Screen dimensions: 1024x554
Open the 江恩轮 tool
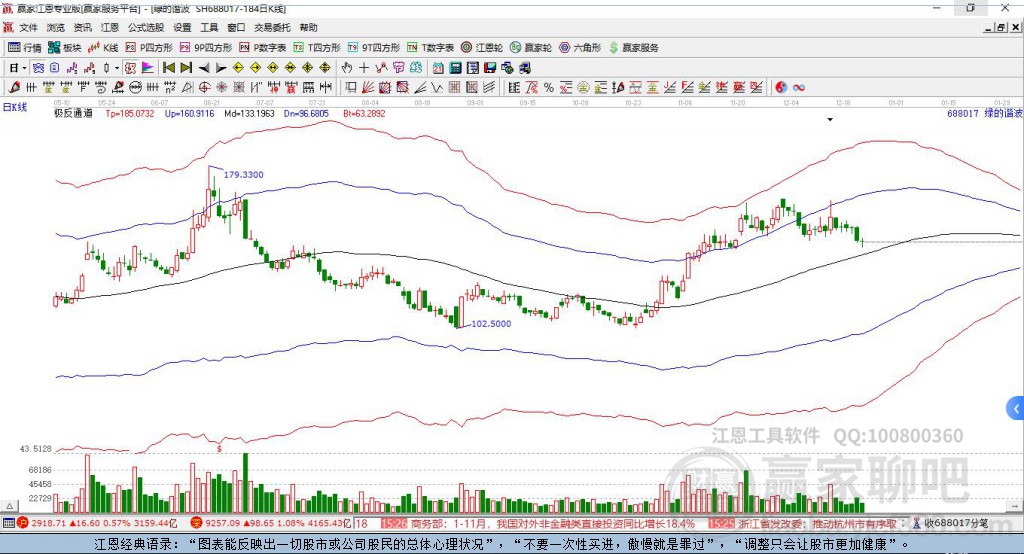pos(482,48)
